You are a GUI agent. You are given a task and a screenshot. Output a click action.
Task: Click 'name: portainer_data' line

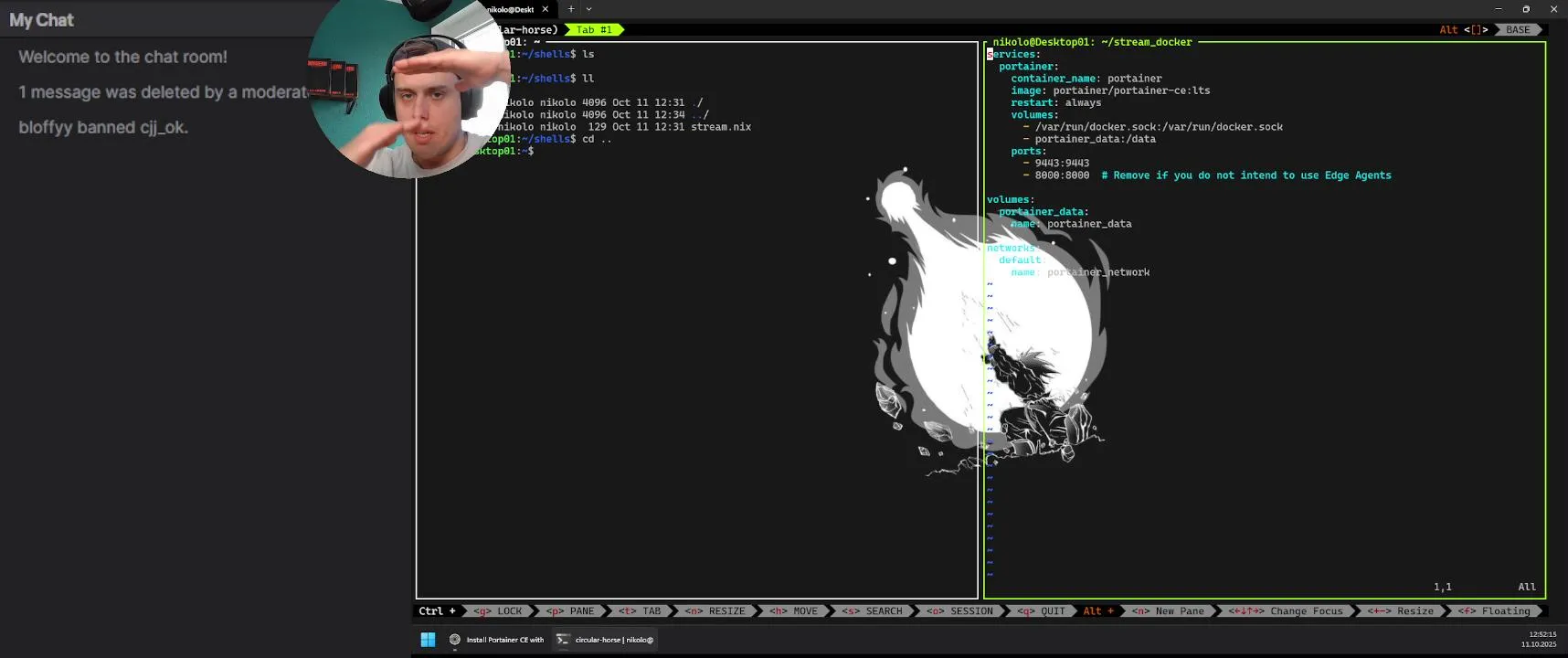click(x=1071, y=224)
